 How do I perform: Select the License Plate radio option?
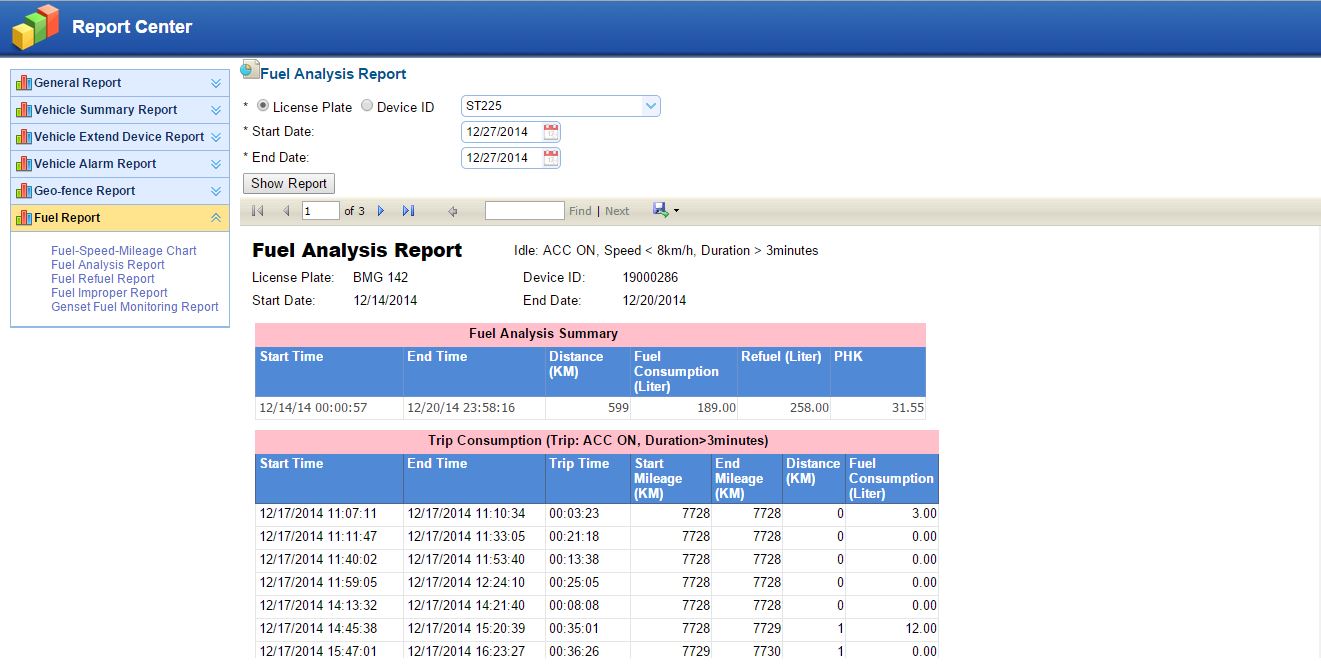[263, 106]
